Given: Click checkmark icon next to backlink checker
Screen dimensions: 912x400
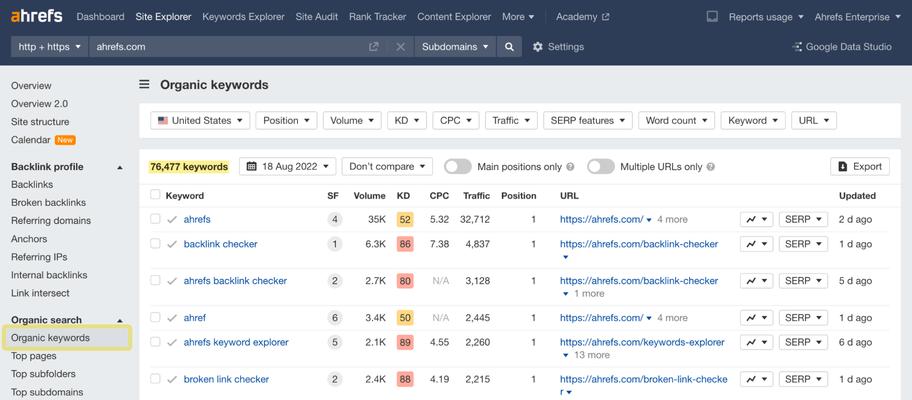Looking at the screenshot, I should tap(172, 244).
